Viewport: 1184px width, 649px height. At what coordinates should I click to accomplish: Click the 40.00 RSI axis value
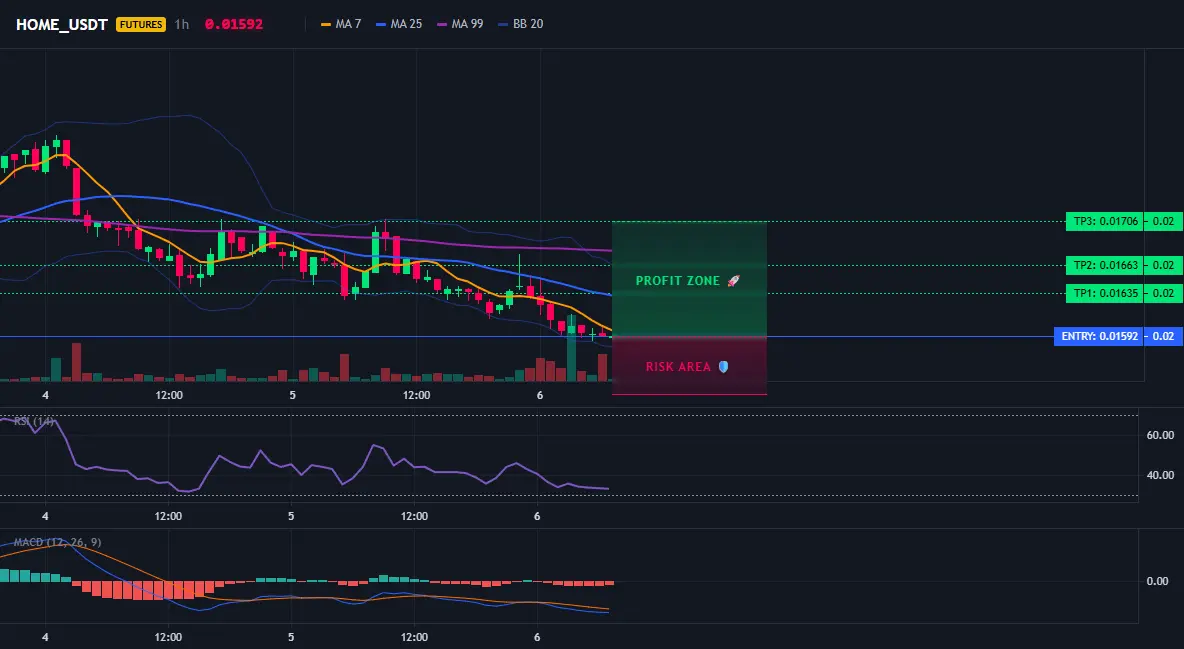(x=1161, y=475)
